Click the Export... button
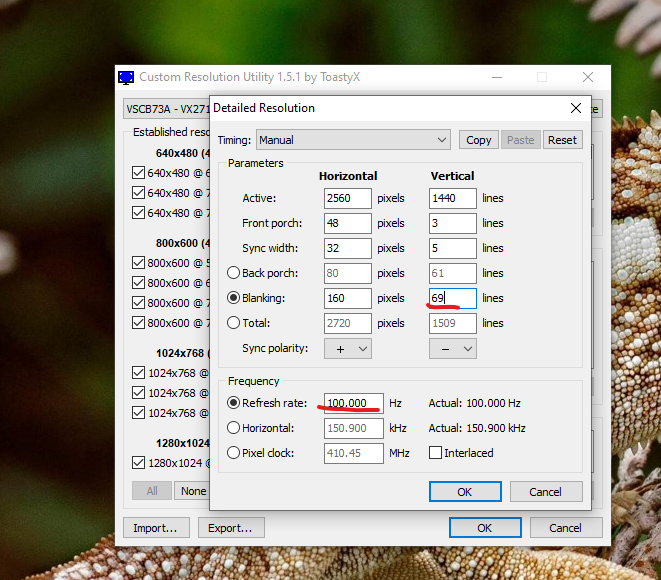 point(231,528)
